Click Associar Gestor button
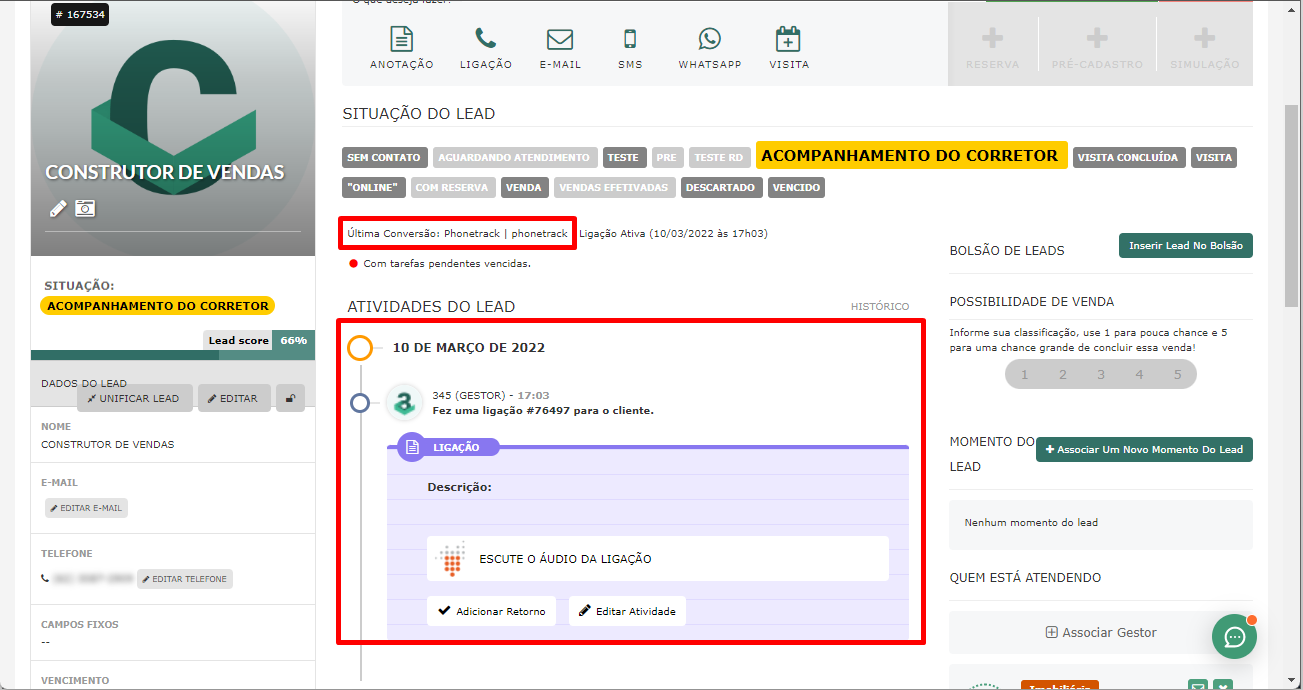This screenshot has width=1303, height=690. 1101,632
